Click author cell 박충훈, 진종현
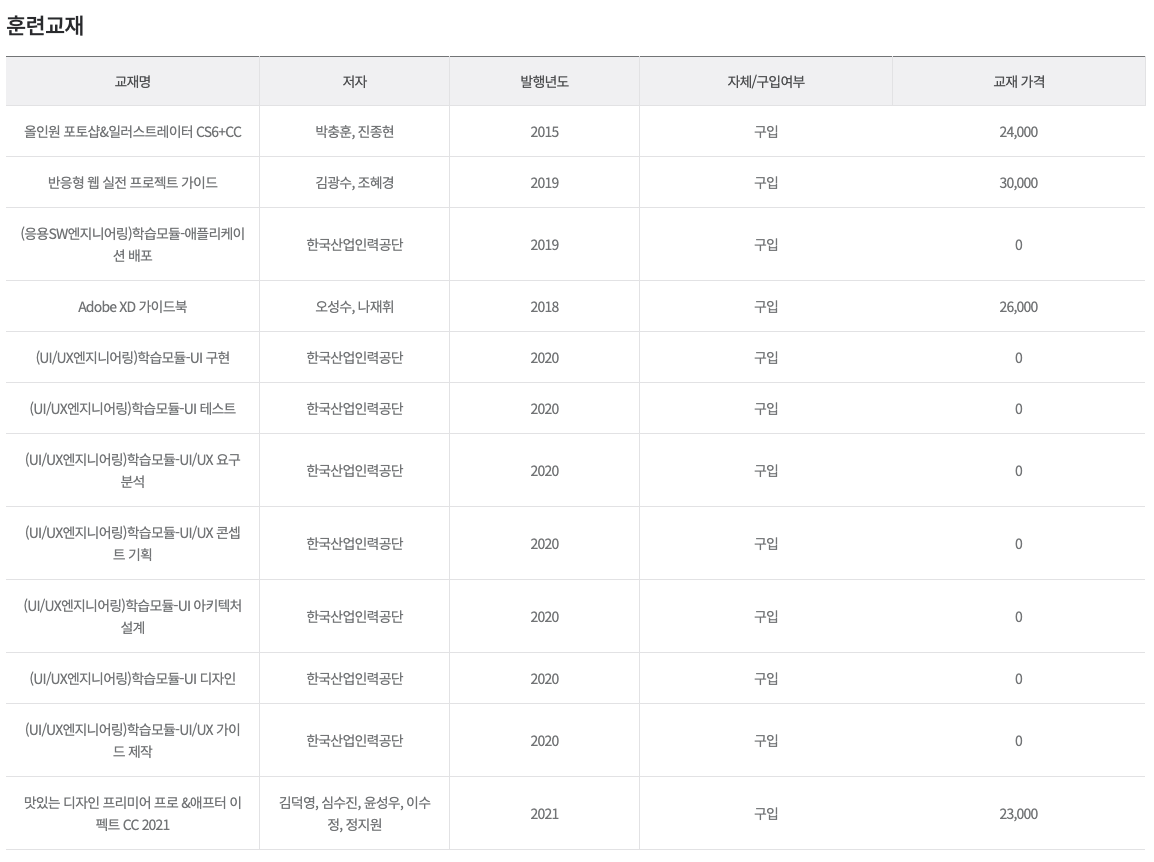The height and width of the screenshot is (862, 1154). point(354,132)
